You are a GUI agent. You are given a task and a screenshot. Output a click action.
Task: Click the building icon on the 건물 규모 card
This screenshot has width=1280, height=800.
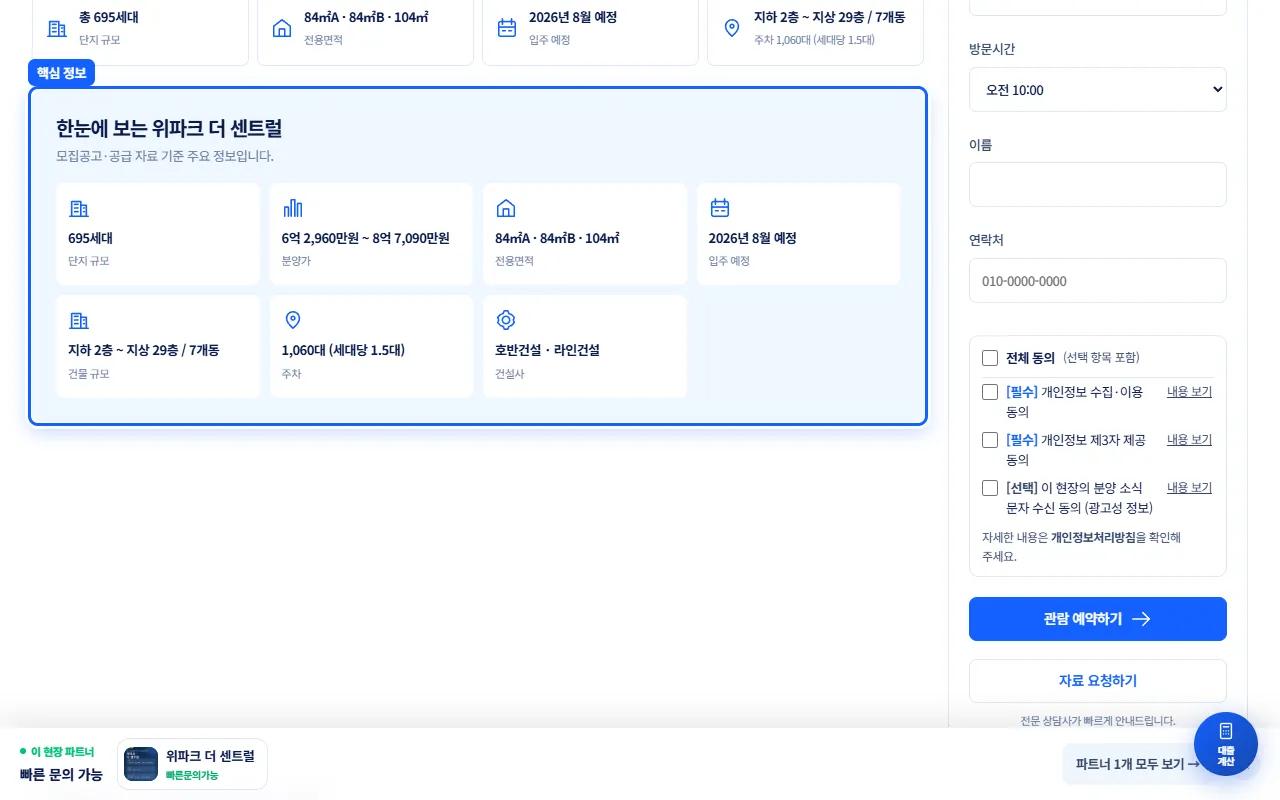78,320
